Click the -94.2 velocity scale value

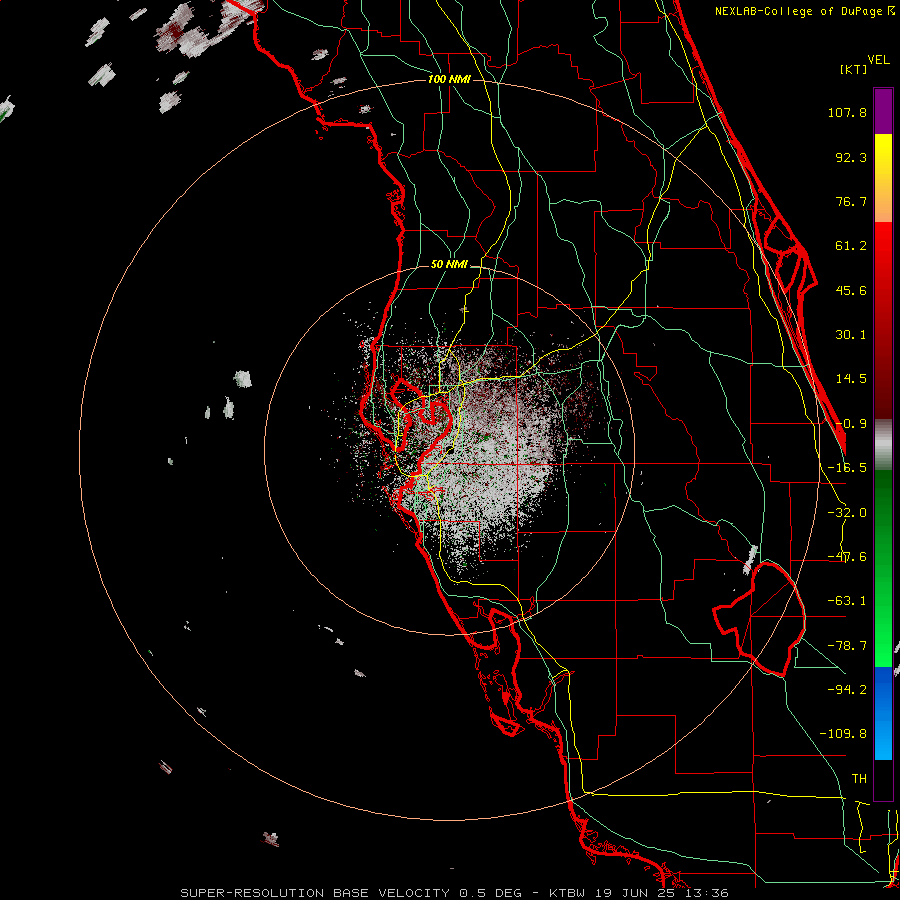pyautogui.click(x=847, y=690)
